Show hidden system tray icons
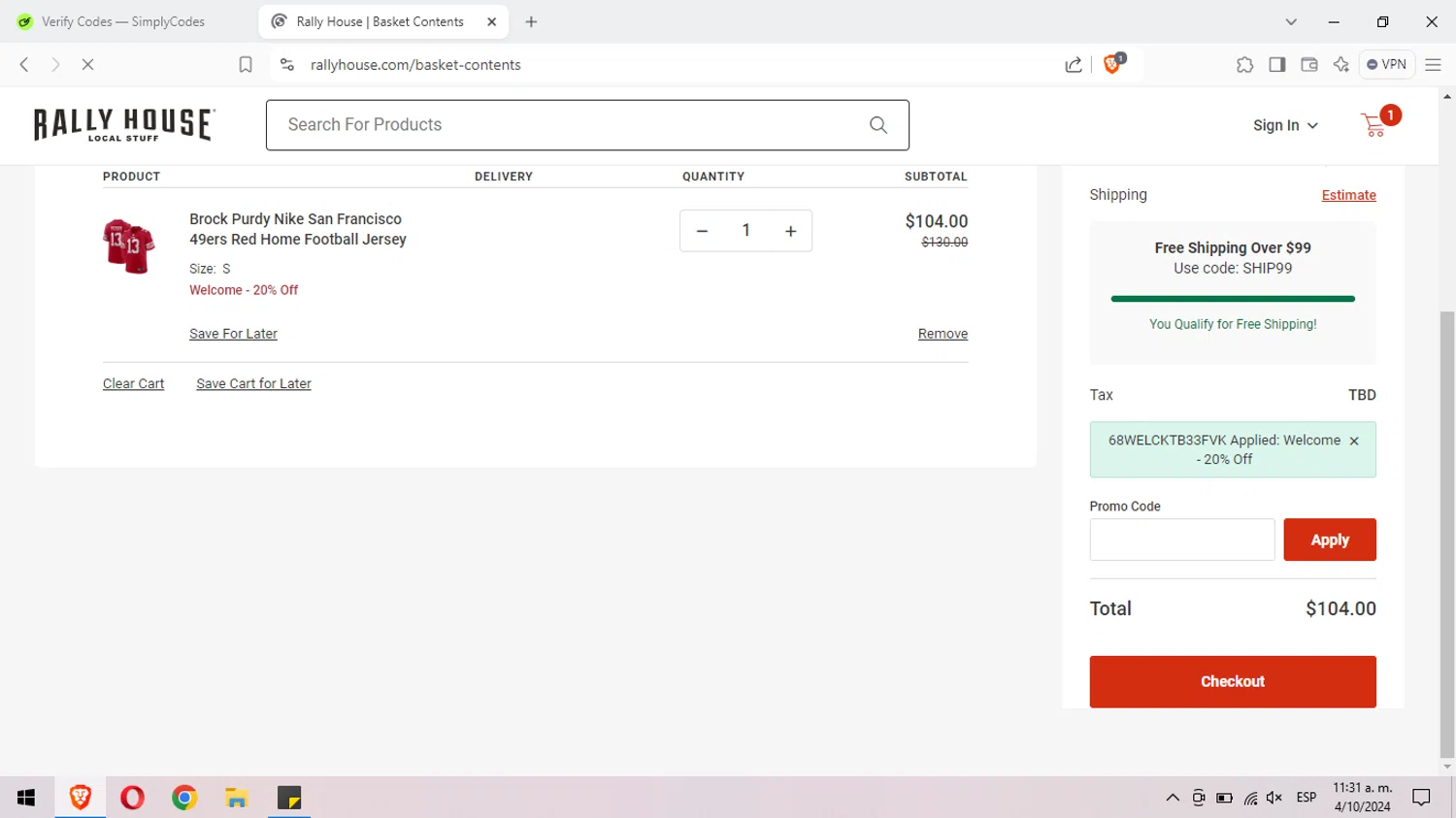This screenshot has width=1456, height=818. click(x=1173, y=798)
